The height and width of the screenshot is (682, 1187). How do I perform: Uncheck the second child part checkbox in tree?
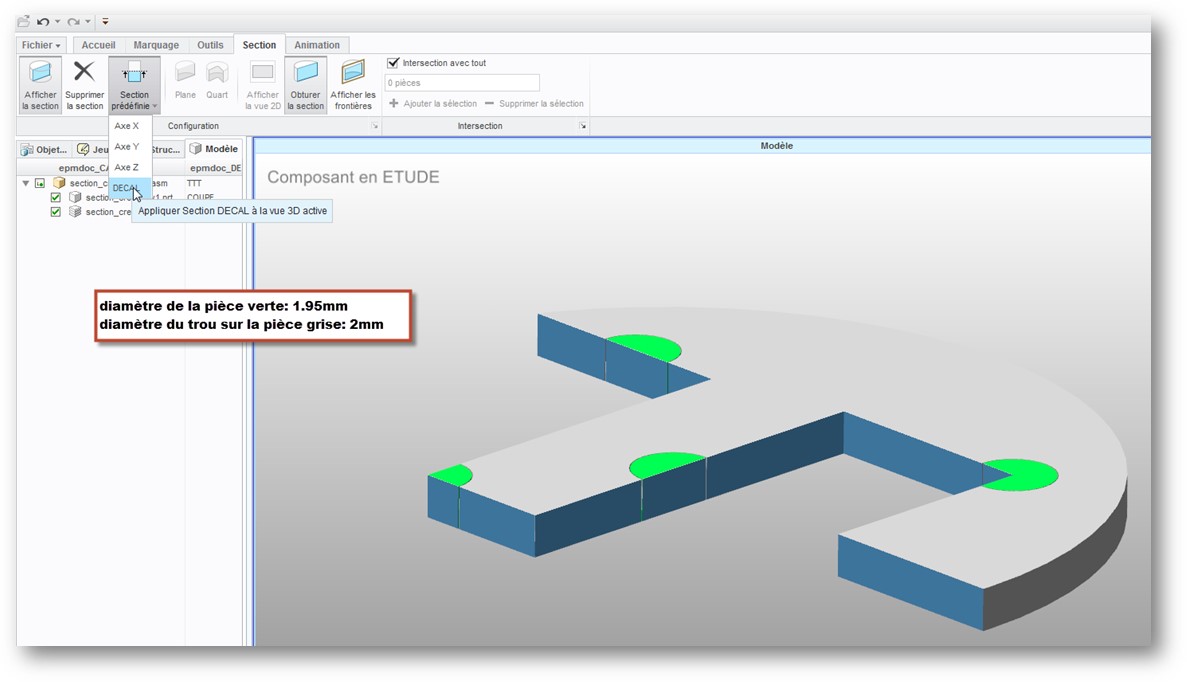[56, 212]
